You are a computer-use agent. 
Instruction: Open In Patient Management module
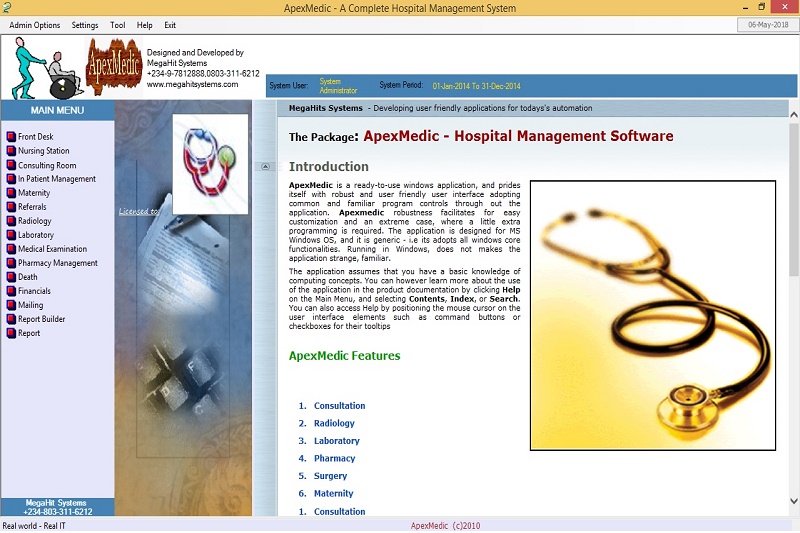tap(57, 179)
